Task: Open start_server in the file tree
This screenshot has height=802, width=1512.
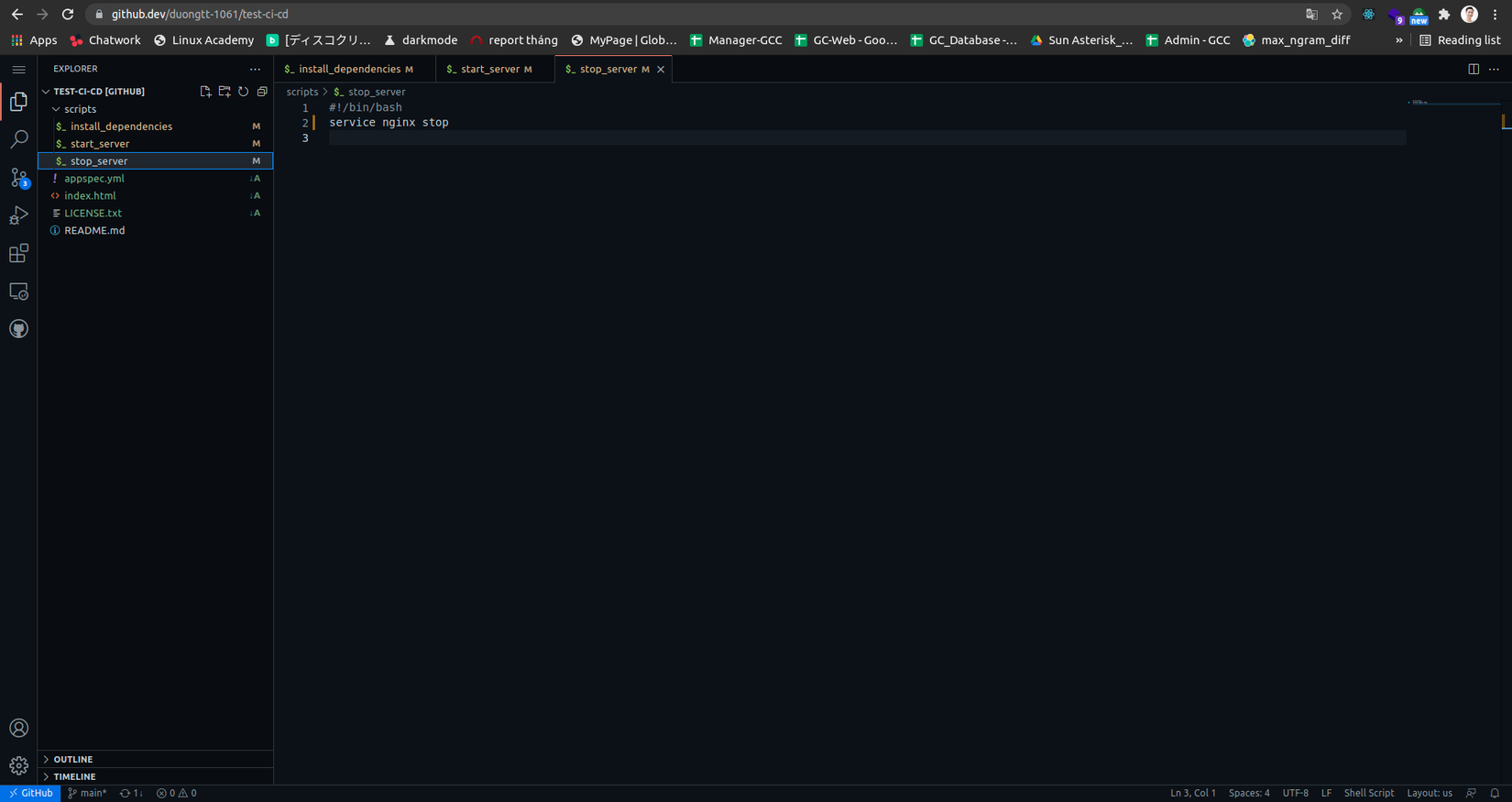Action: (x=156, y=144)
